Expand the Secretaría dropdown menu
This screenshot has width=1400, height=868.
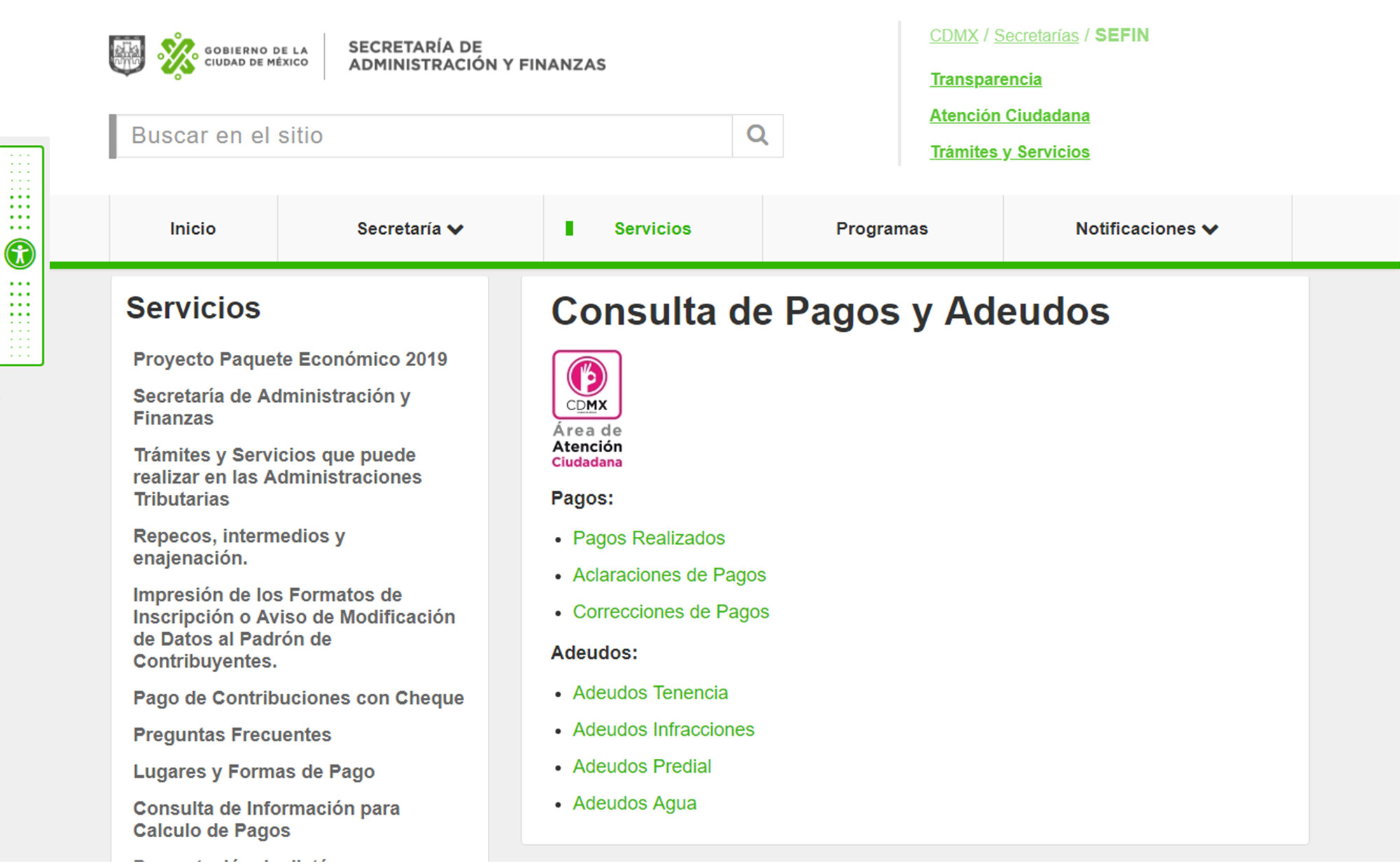[x=410, y=229]
